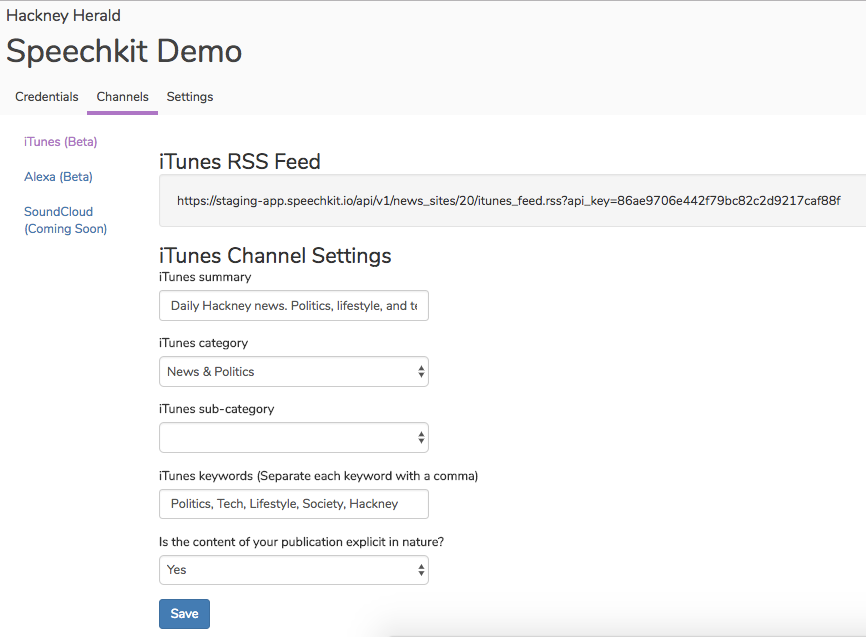866x637 pixels.
Task: Click the iTunes RSS feed URL
Action: point(508,201)
